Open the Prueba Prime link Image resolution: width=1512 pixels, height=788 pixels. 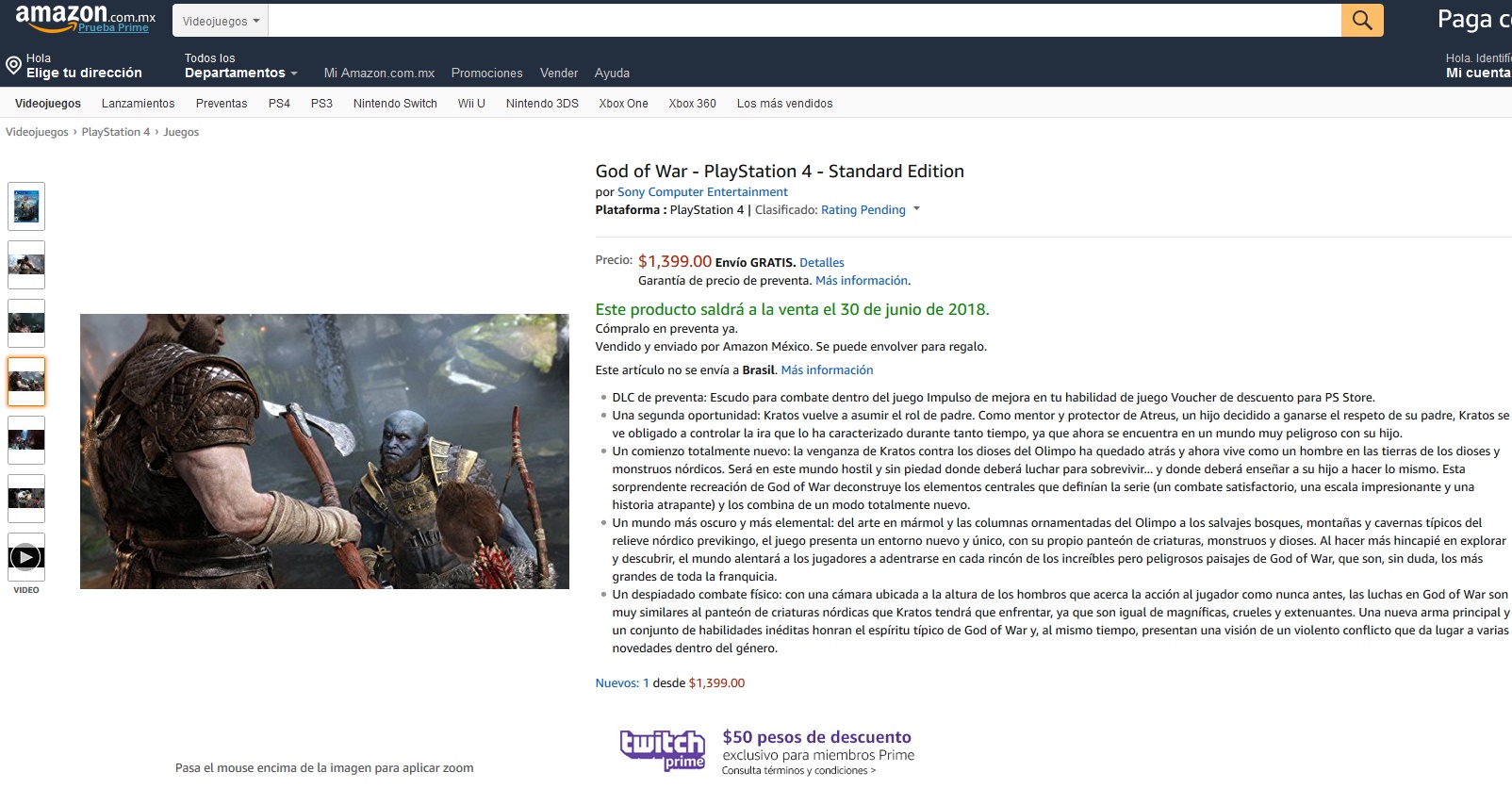click(x=113, y=27)
